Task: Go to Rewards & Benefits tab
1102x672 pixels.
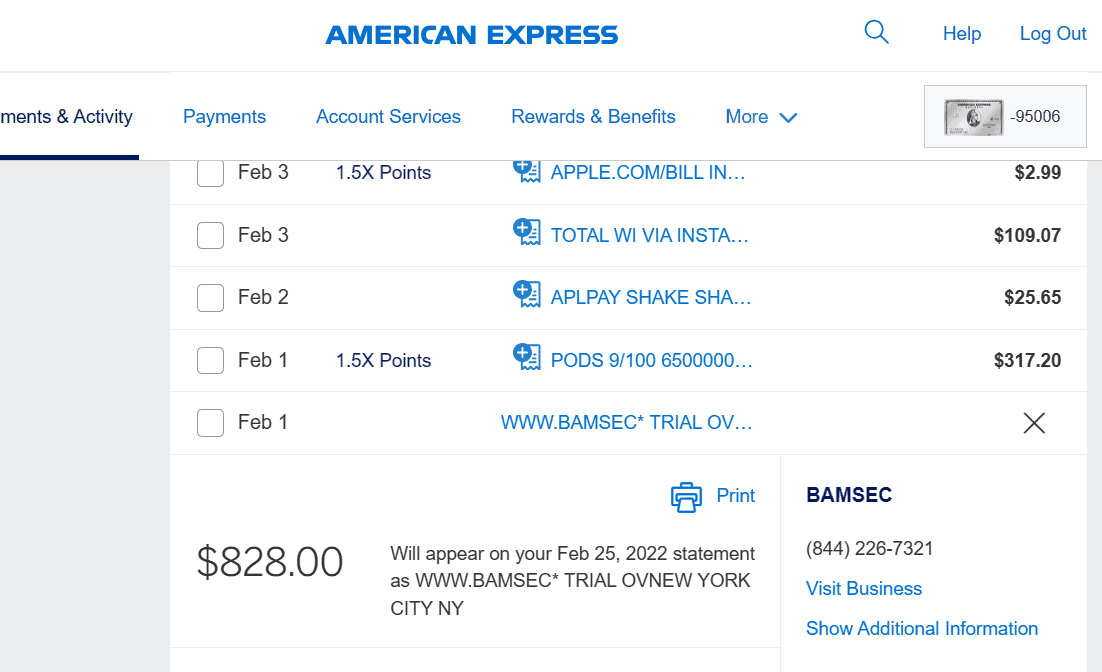Action: pos(593,117)
